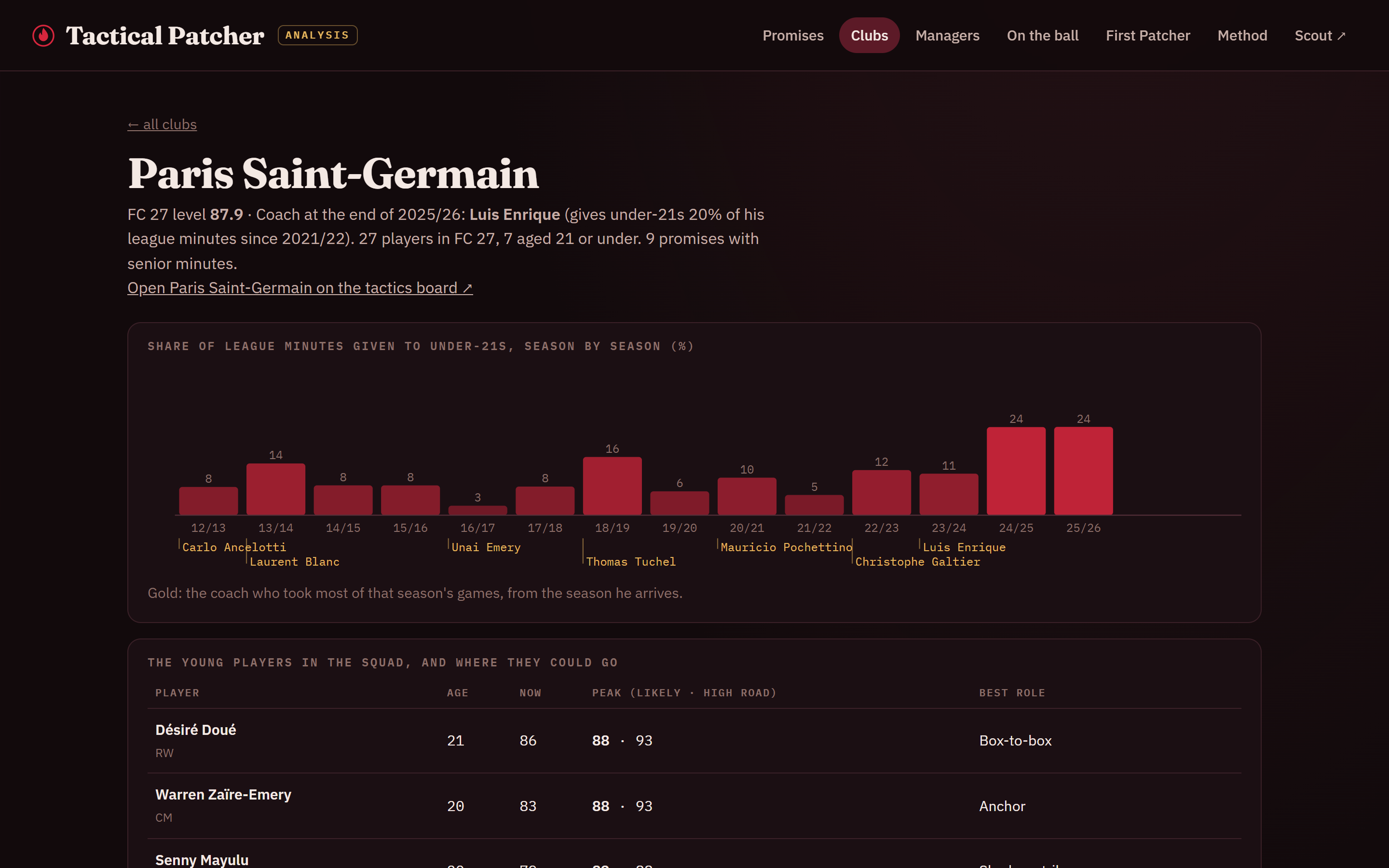Screen dimensions: 1389x868
Task: Open the On the ball page
Action: click(x=1042, y=36)
